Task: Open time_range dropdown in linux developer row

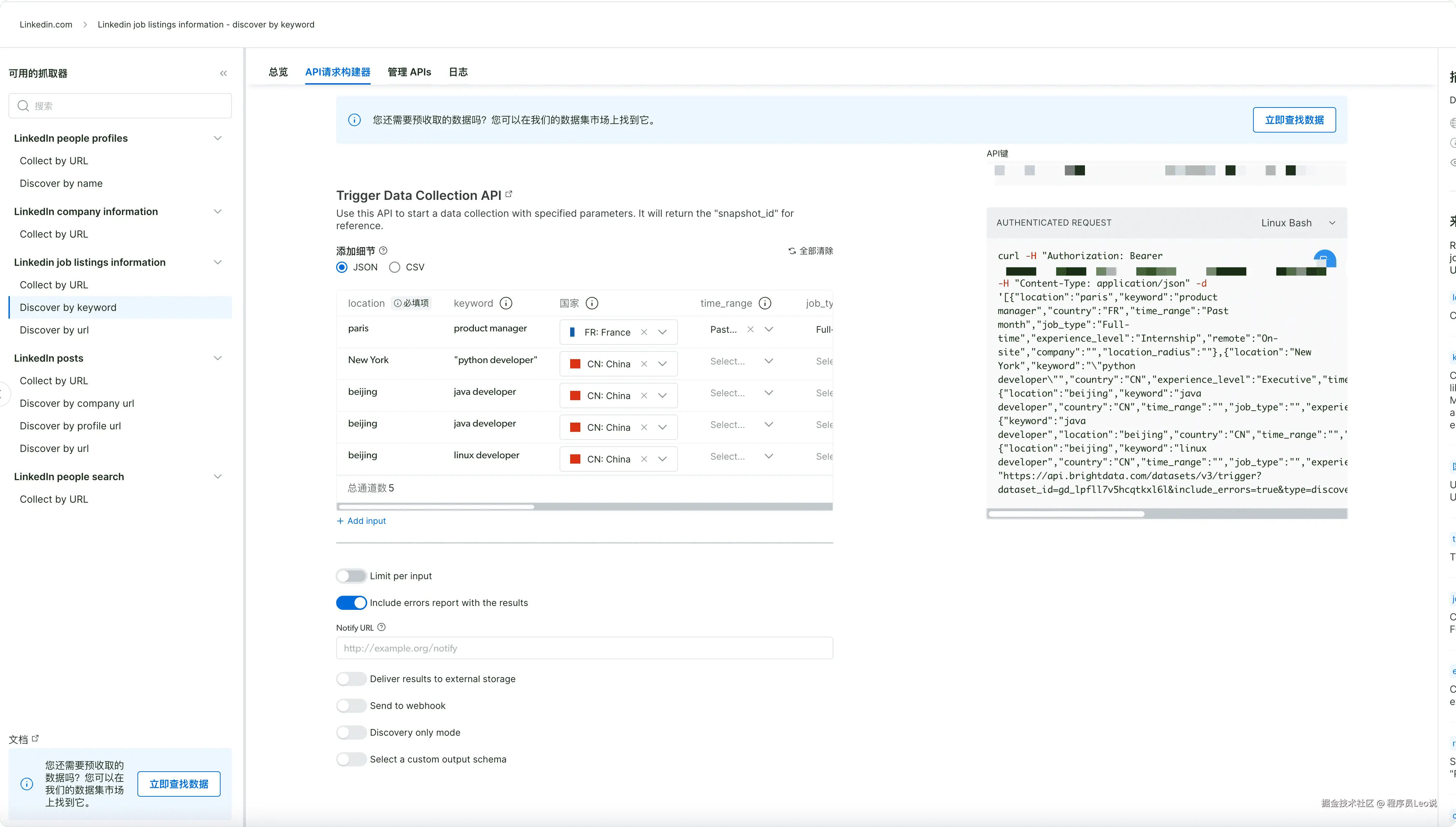Action: tap(769, 456)
